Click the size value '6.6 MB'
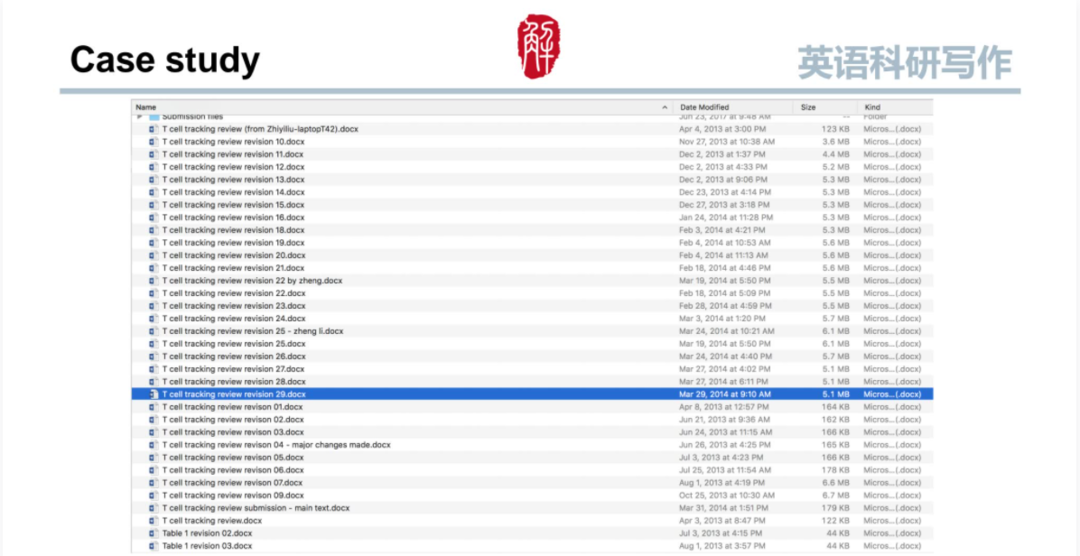 click(x=835, y=483)
